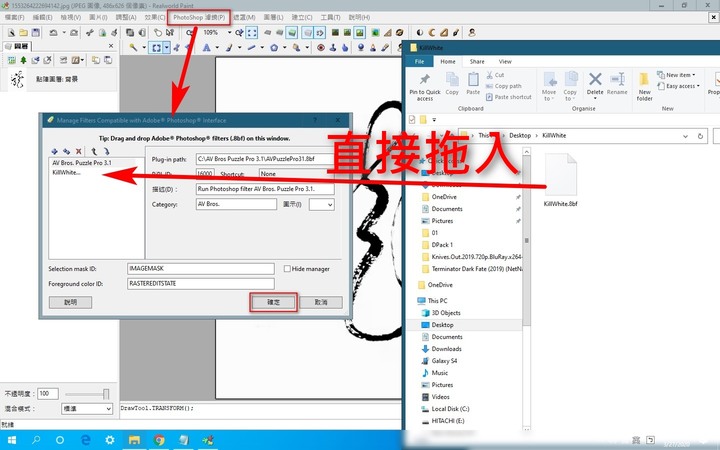
Task: Click the Delete icon in the File Explorer ribbon
Action: (x=595, y=79)
